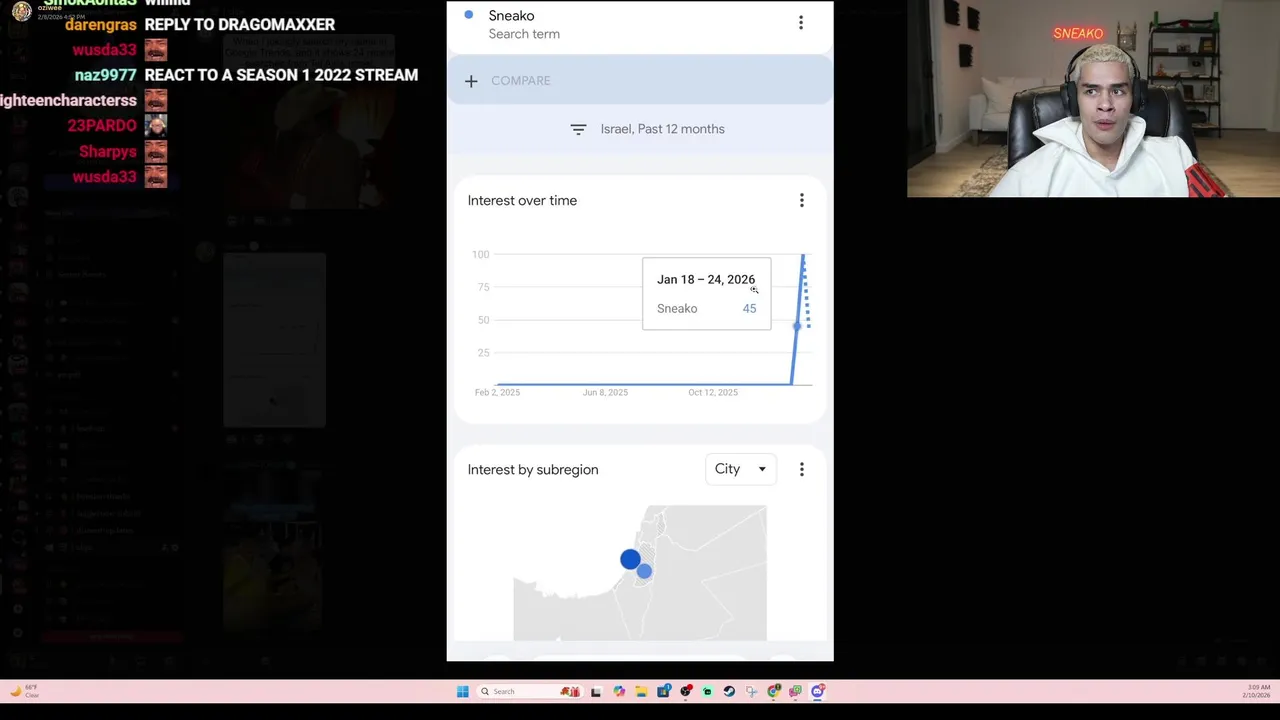
Task: Click the smaller light blue map bubble
Action: tap(644, 571)
